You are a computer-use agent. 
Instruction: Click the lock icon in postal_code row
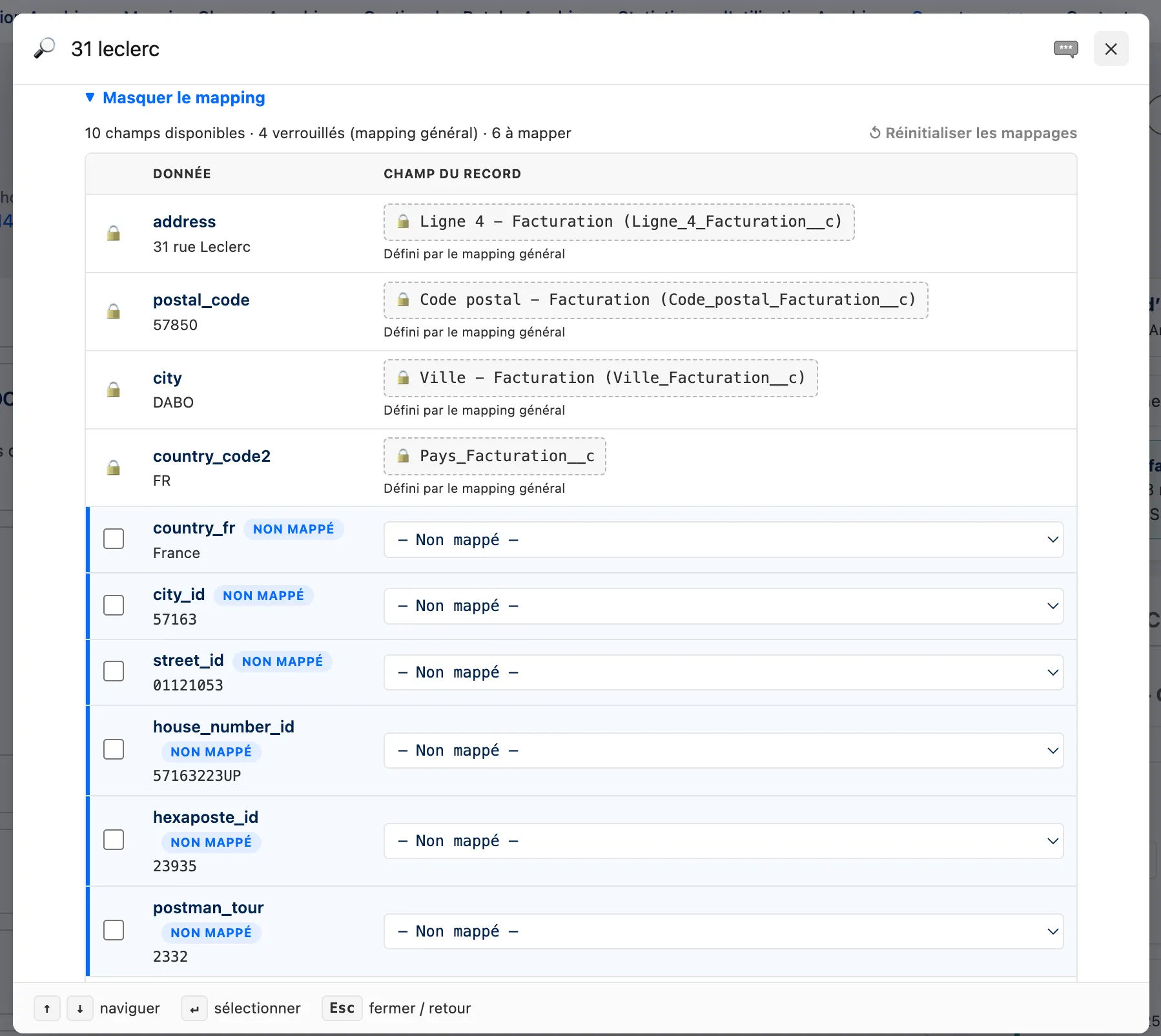[x=114, y=311]
